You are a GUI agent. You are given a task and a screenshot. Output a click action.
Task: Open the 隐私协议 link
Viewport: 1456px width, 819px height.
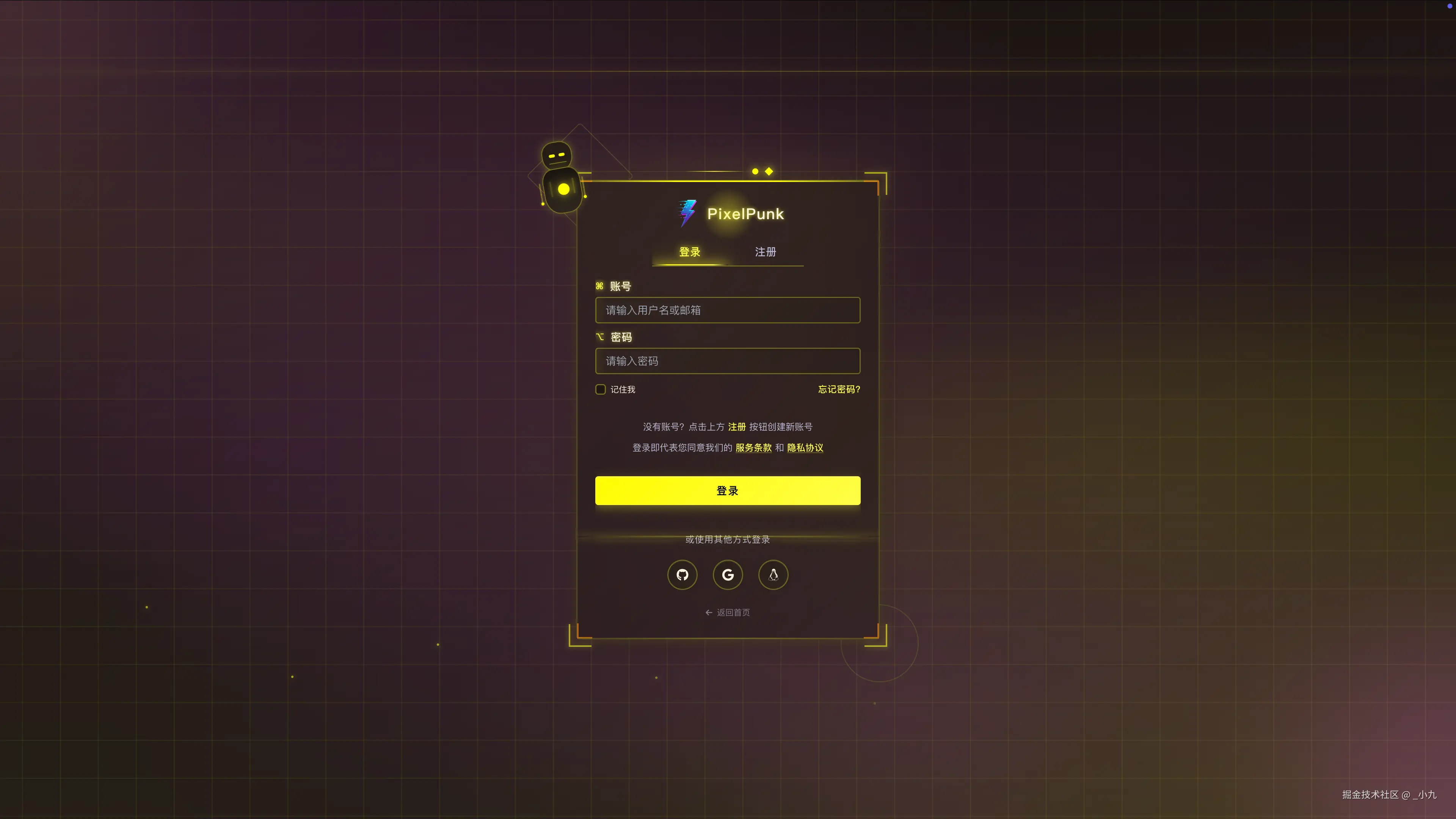click(x=805, y=448)
